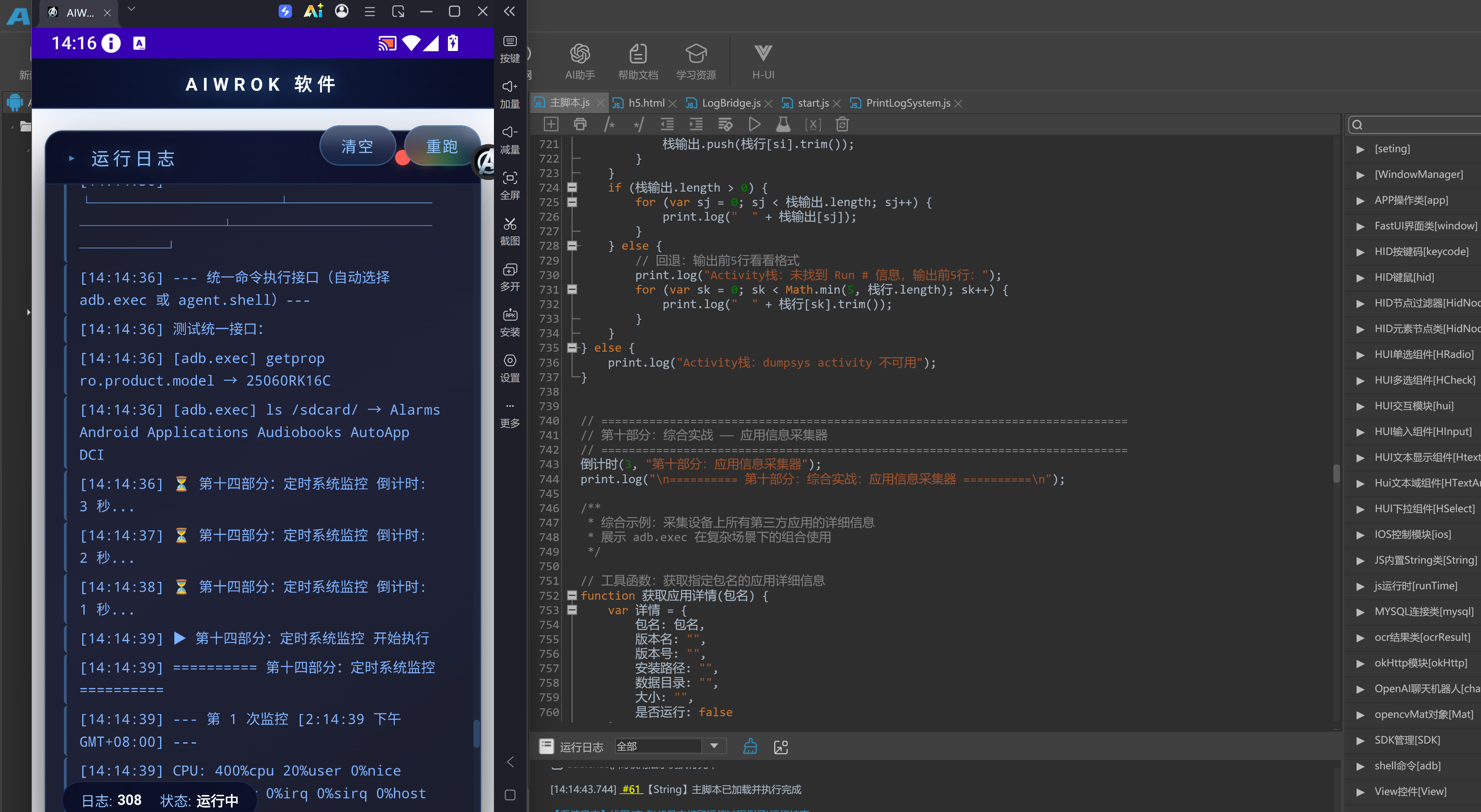The width and height of the screenshot is (1481, 812).
Task: Enter emulator 全屏 fullscreen mode
Action: tap(509, 186)
